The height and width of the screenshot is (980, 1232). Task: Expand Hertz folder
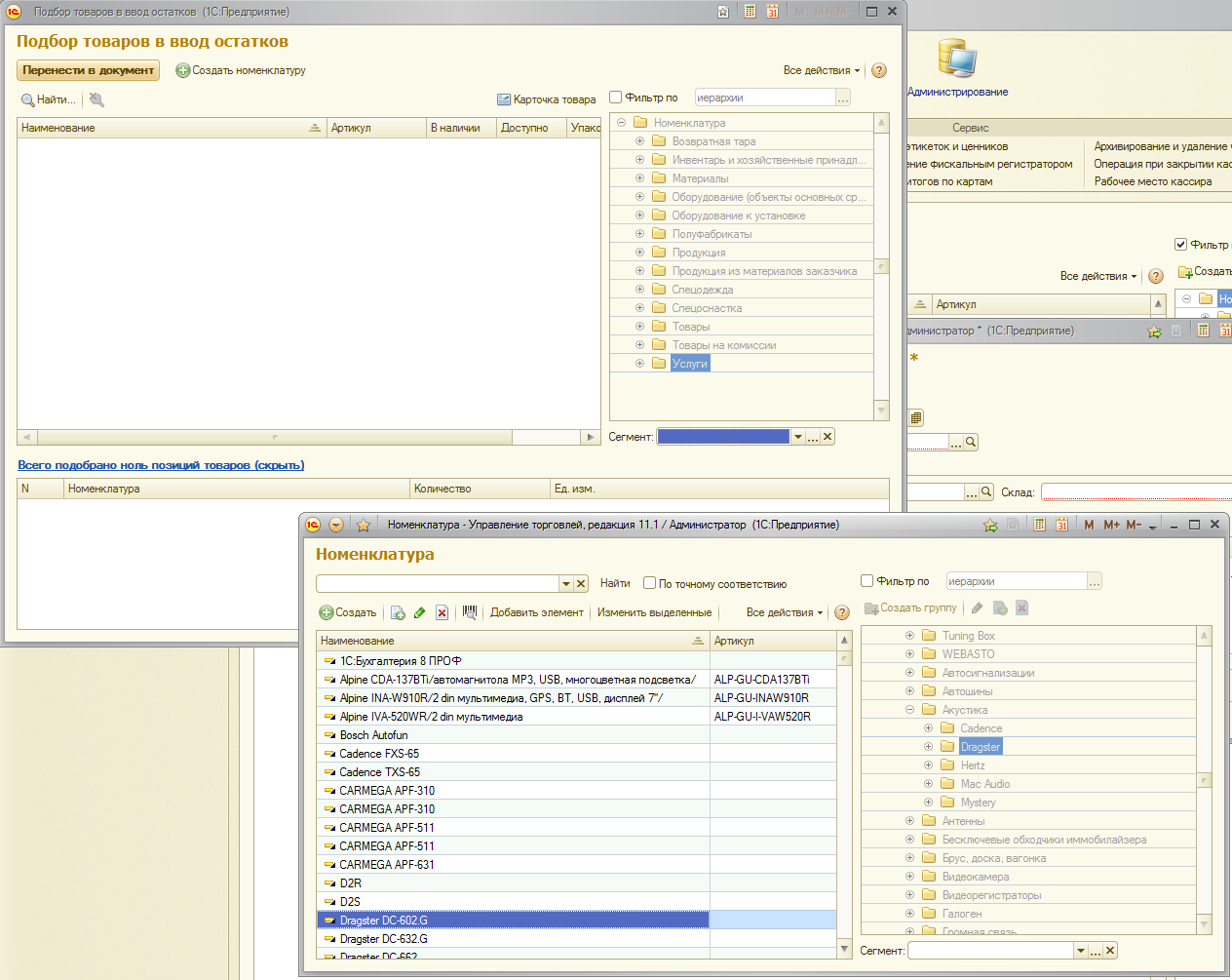928,765
